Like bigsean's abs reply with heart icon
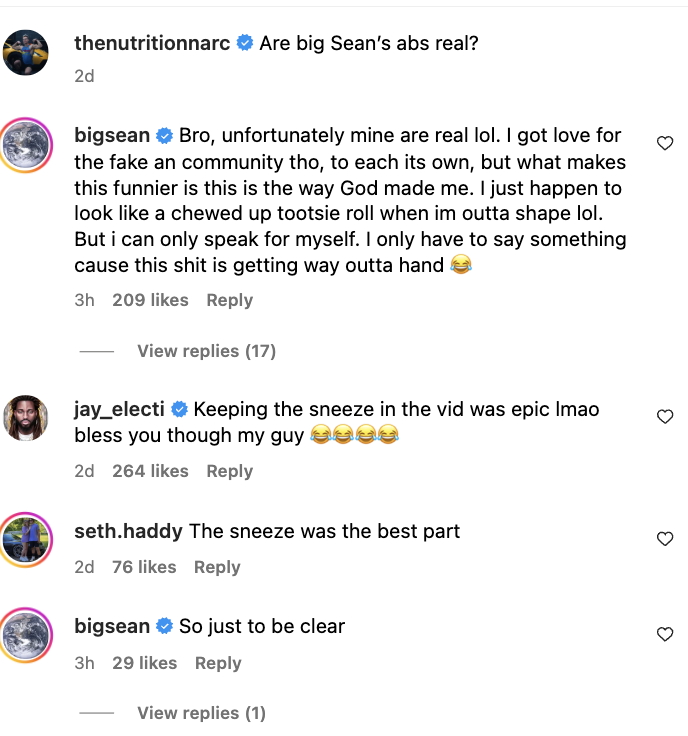Image resolution: width=688 pixels, height=736 pixels. 664,143
